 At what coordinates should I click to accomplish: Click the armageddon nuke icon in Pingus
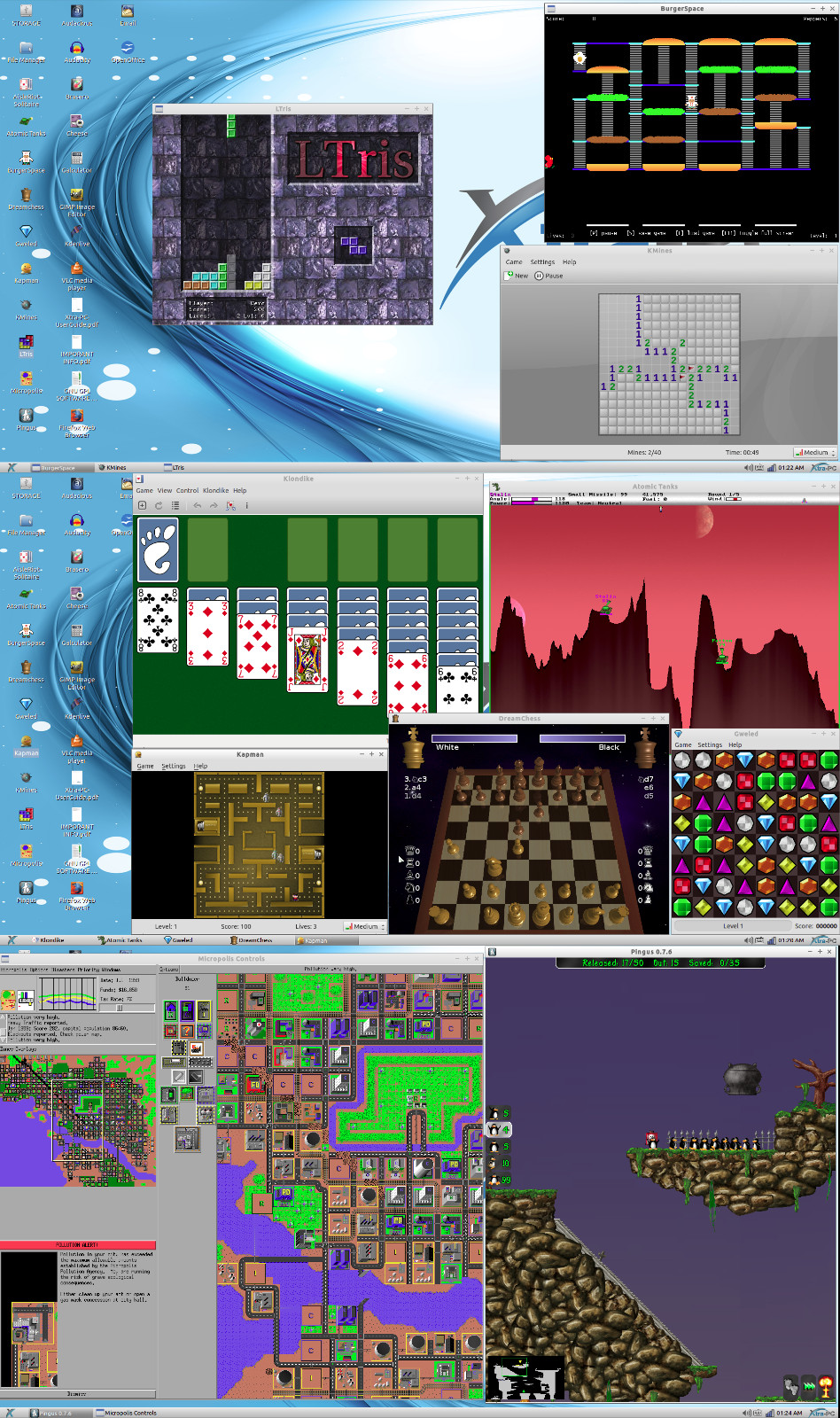[826, 1386]
